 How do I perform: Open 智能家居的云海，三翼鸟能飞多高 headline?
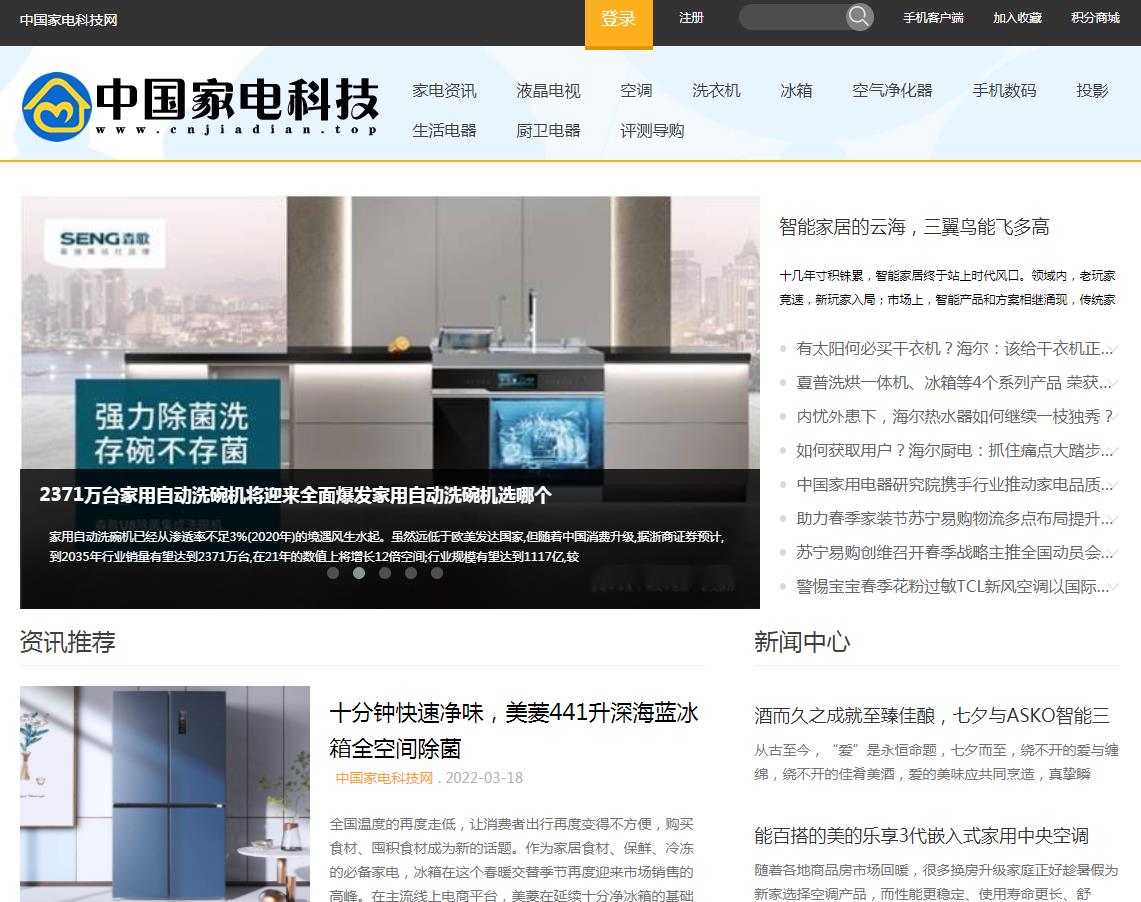tap(914, 227)
